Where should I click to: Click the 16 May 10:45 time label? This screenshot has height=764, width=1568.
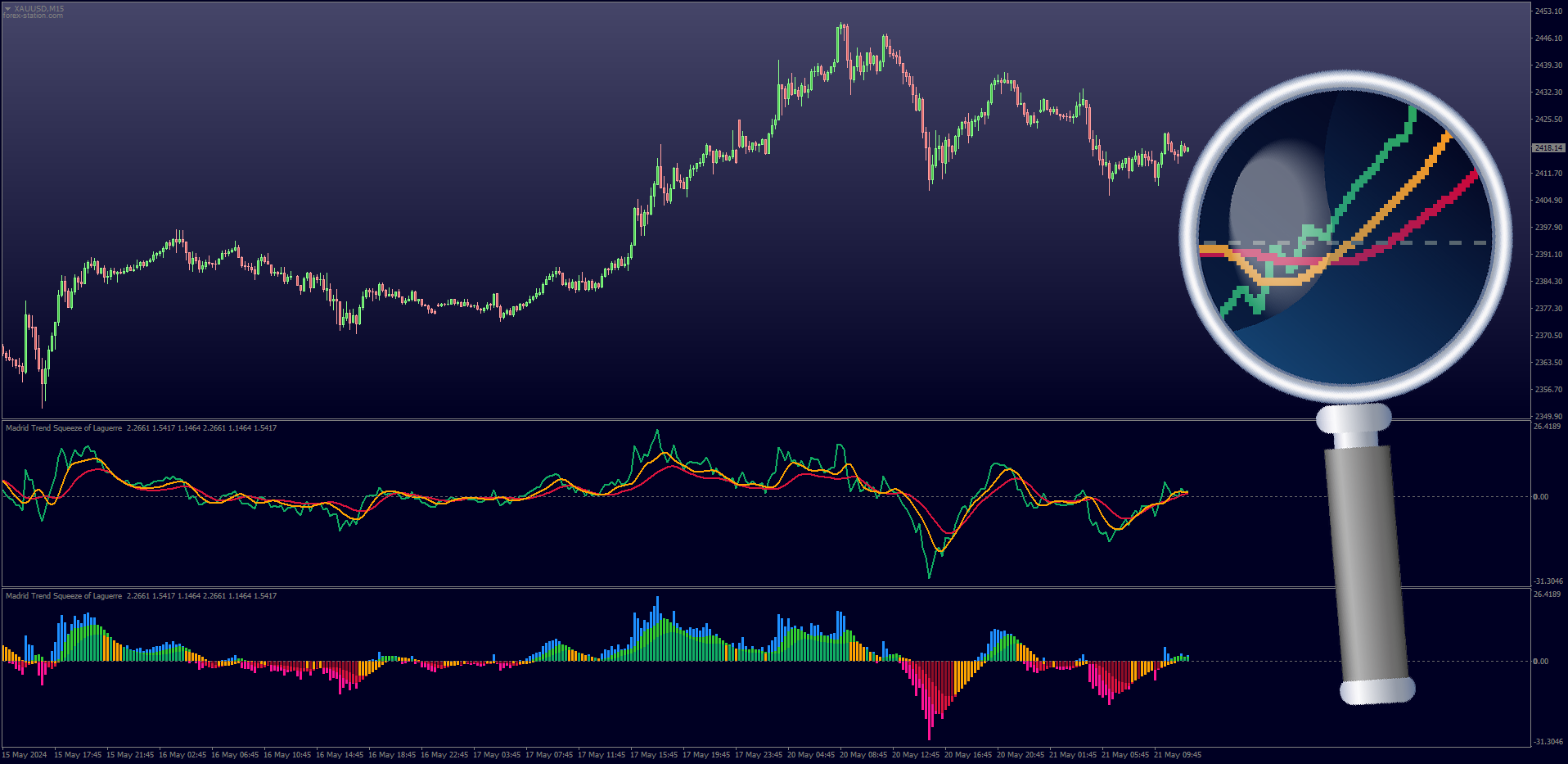287,755
